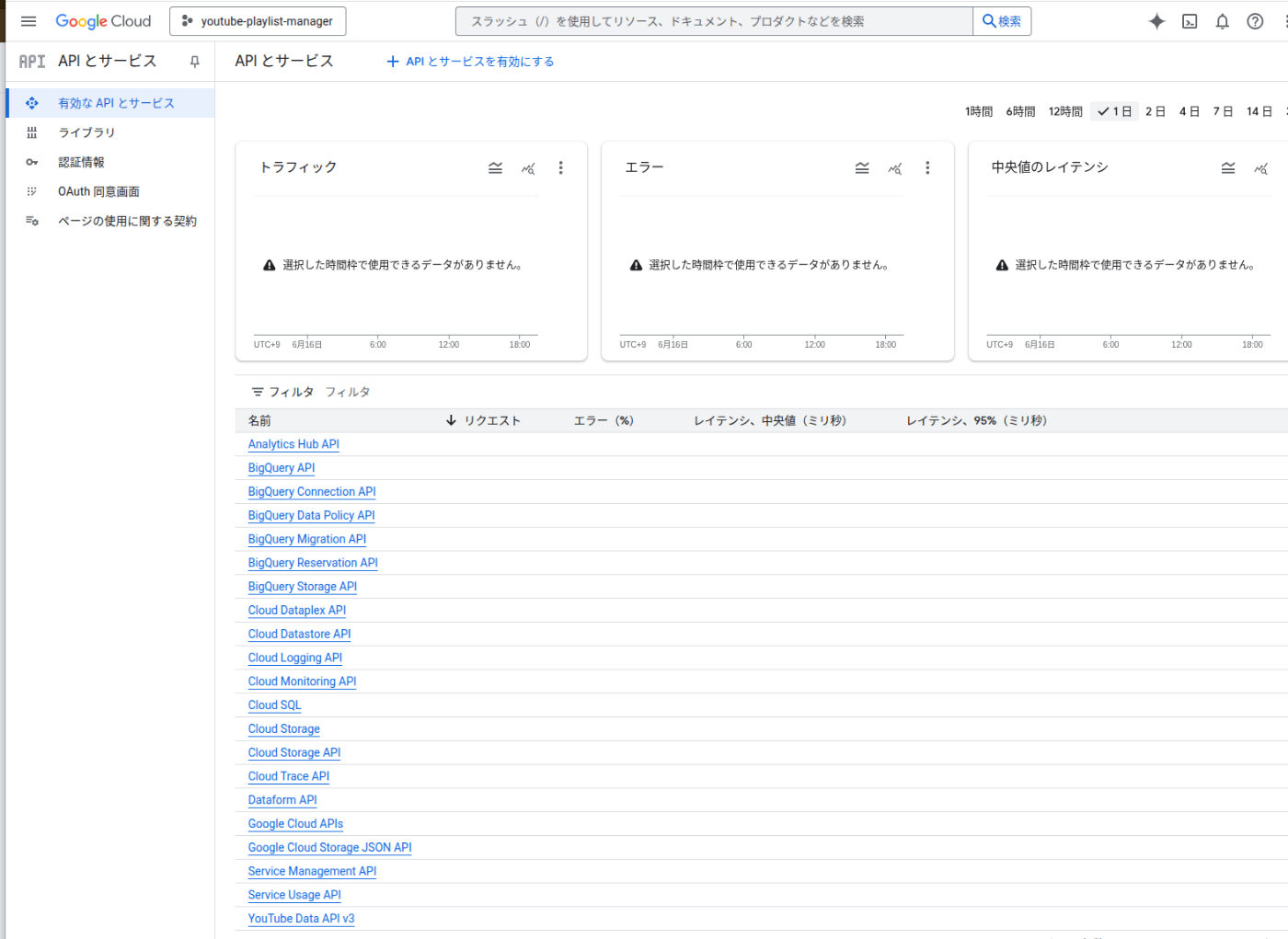Screen dimensions: 1288x939
Task: Activate the Cloud Shell terminal icon
Action: tap(1190, 21)
